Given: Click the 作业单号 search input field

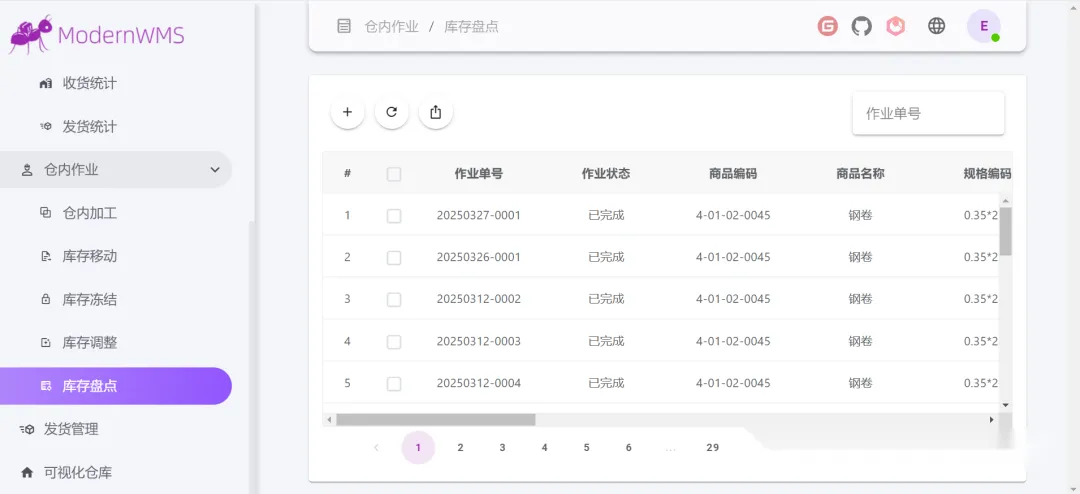Looking at the screenshot, I should click(x=928, y=114).
